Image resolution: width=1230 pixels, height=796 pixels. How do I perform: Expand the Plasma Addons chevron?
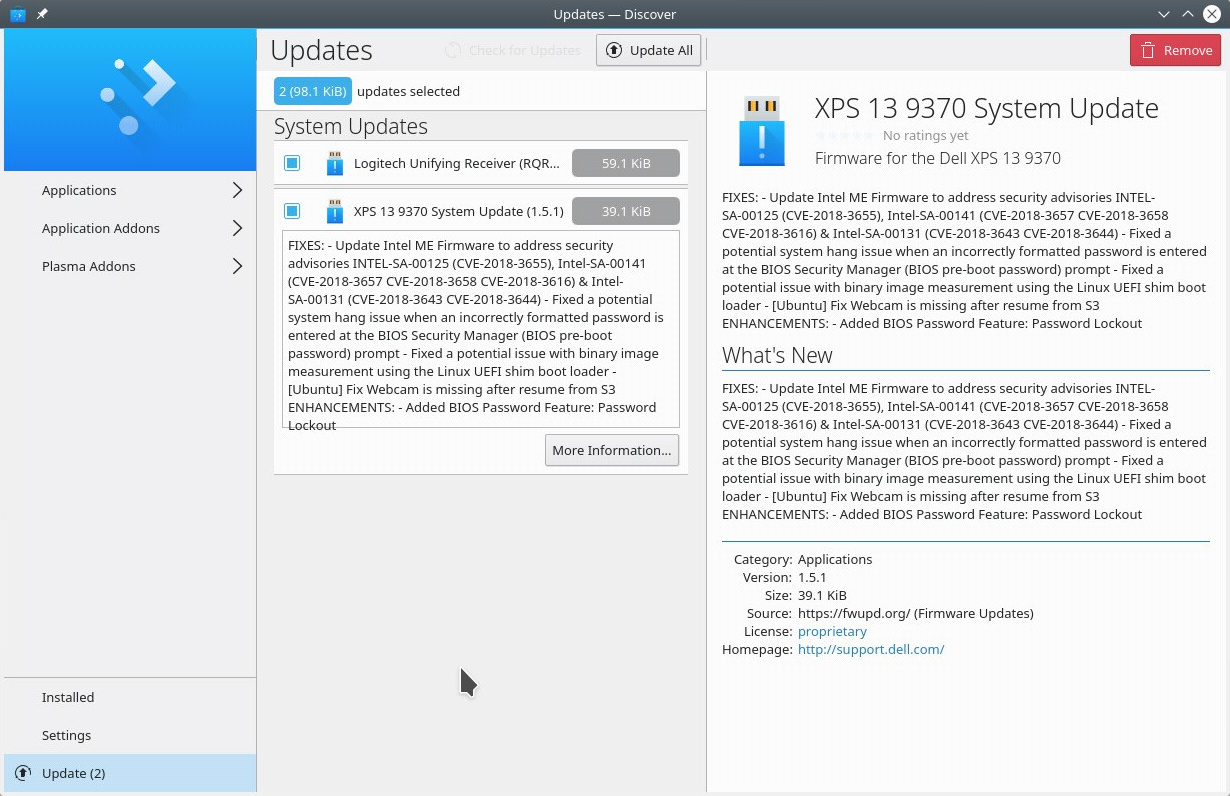point(237,266)
